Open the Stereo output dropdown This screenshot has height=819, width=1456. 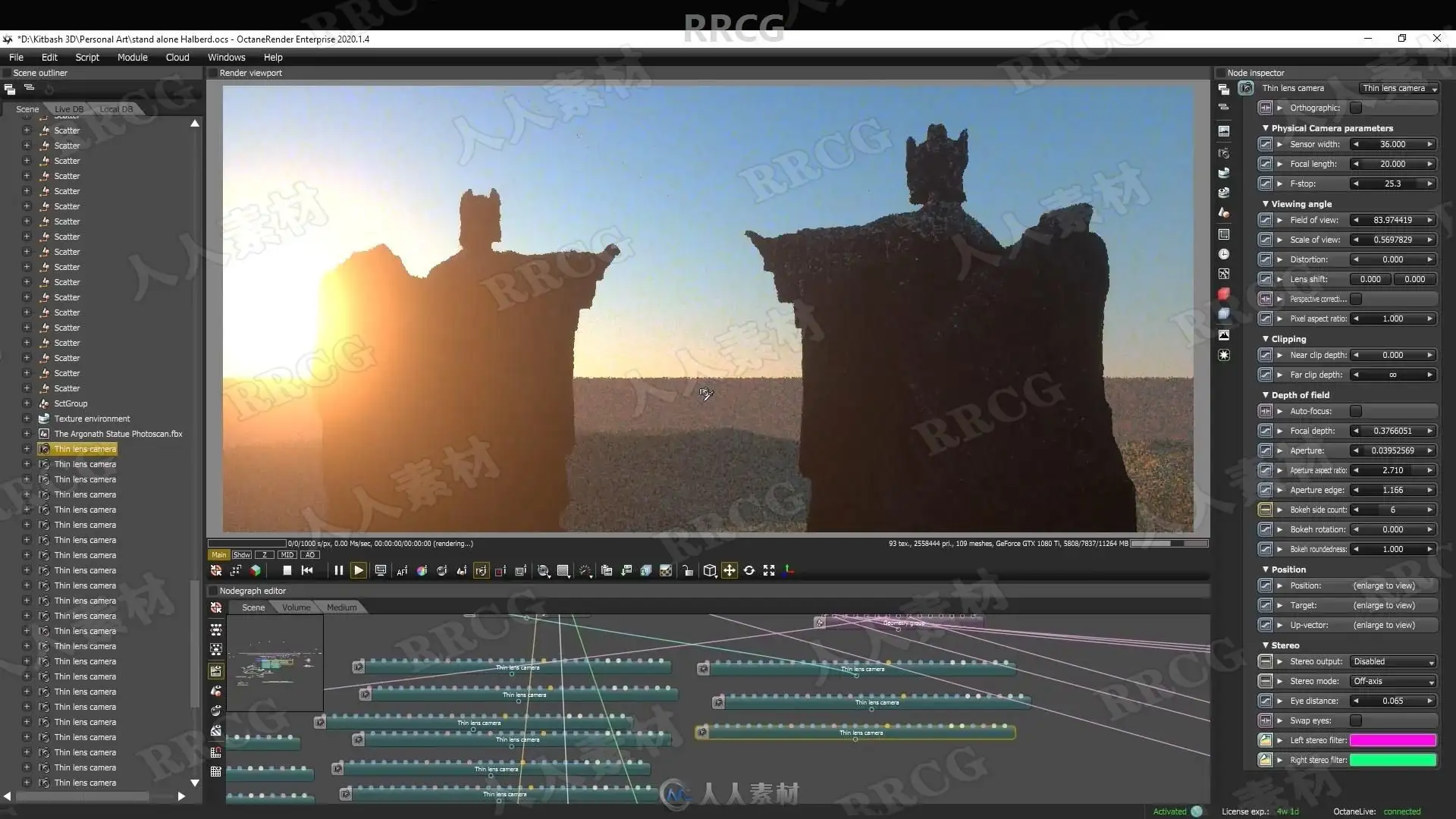pos(1393,661)
